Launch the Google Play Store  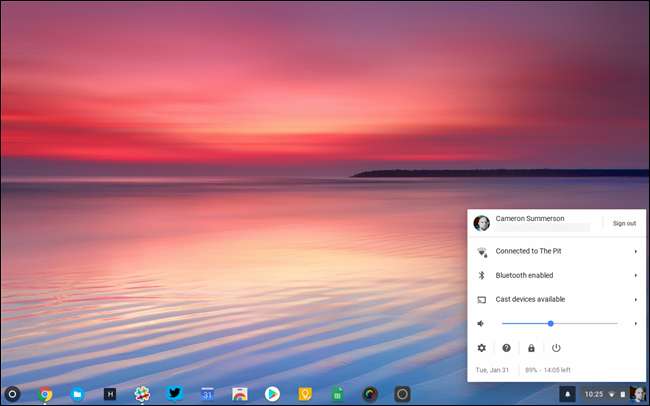pos(271,394)
